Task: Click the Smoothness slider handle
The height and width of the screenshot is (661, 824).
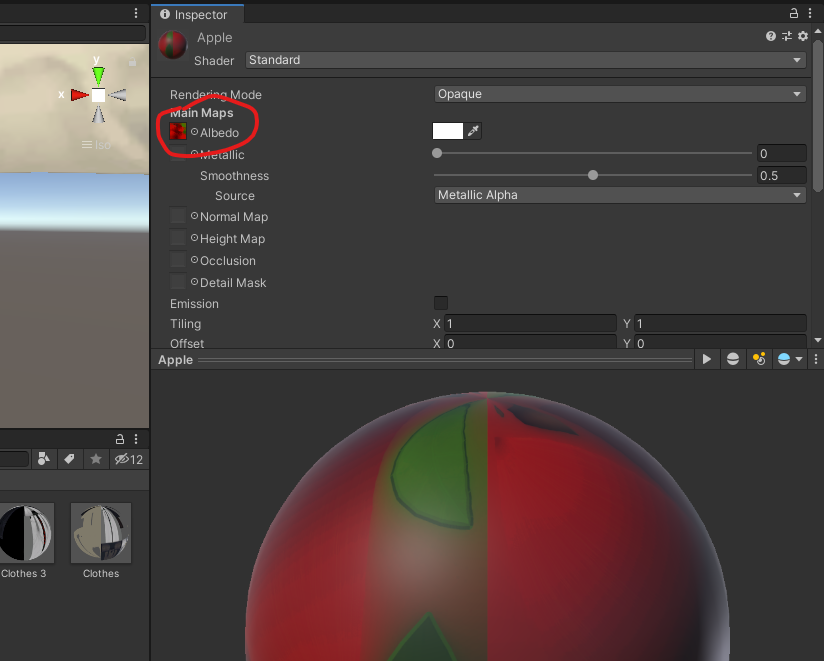Action: [593, 175]
